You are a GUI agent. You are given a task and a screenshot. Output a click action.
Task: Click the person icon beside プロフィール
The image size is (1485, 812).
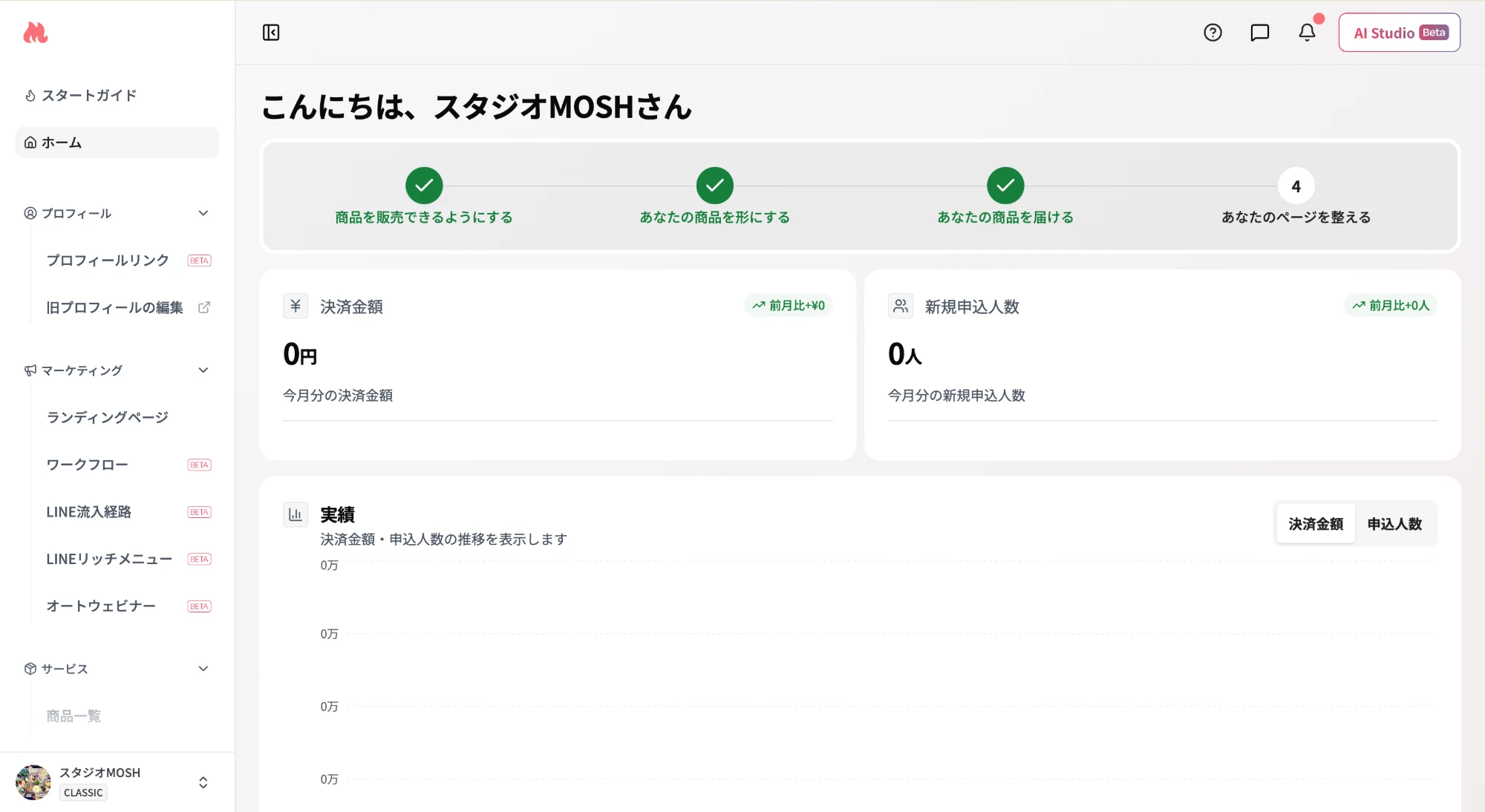click(x=30, y=214)
